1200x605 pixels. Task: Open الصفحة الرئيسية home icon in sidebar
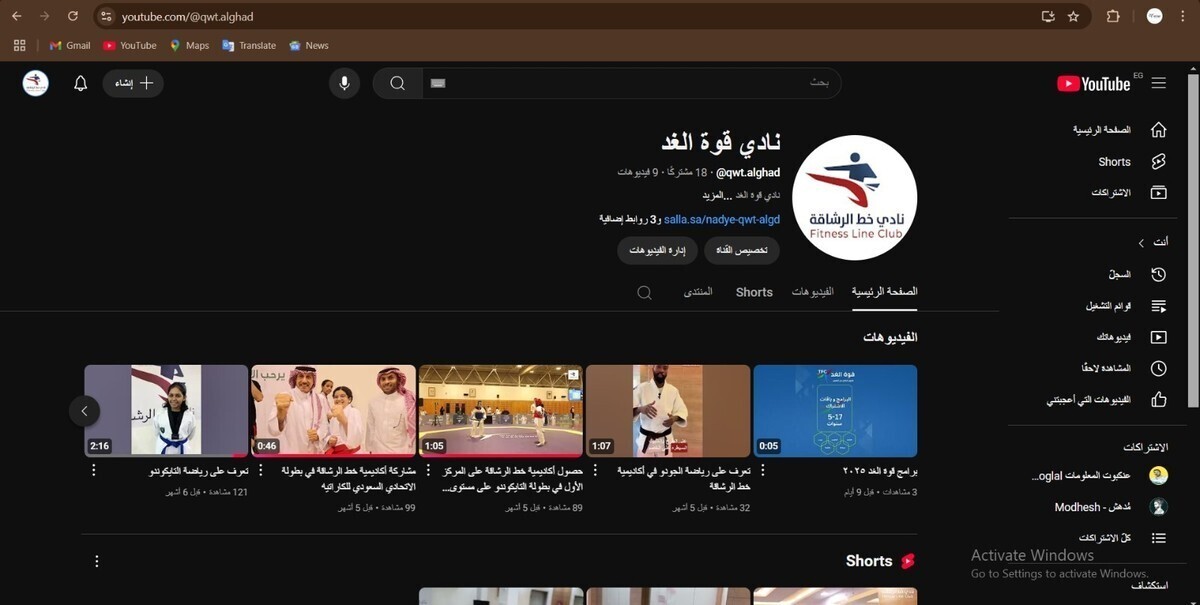pyautogui.click(x=1158, y=129)
